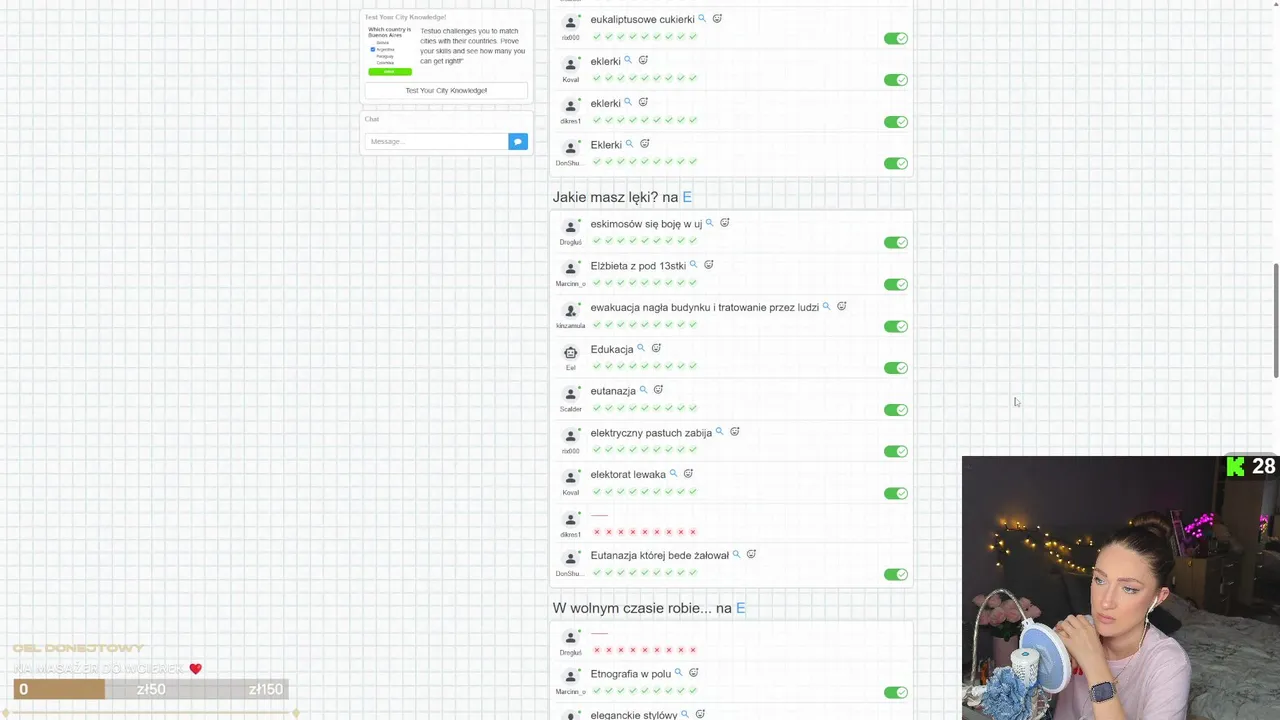Click the username 'Scalder'
The height and width of the screenshot is (720, 1280).
pyautogui.click(x=570, y=409)
